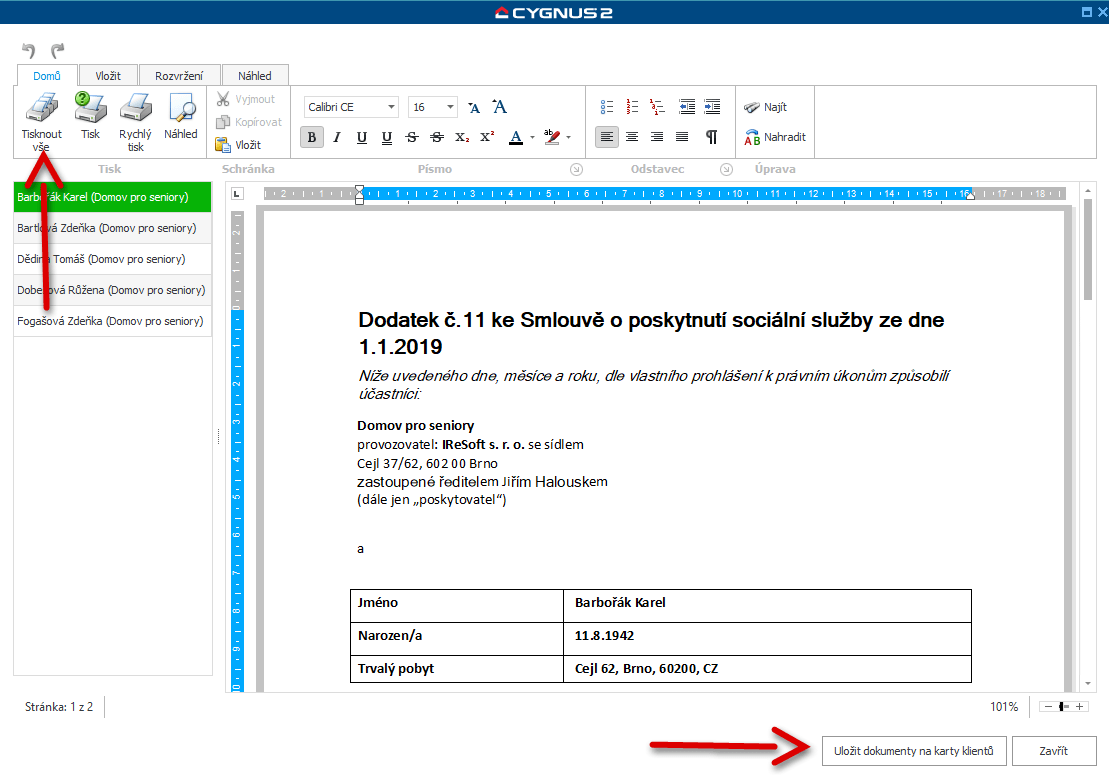
Task: Click the zoom slider handle
Action: coord(1062,707)
